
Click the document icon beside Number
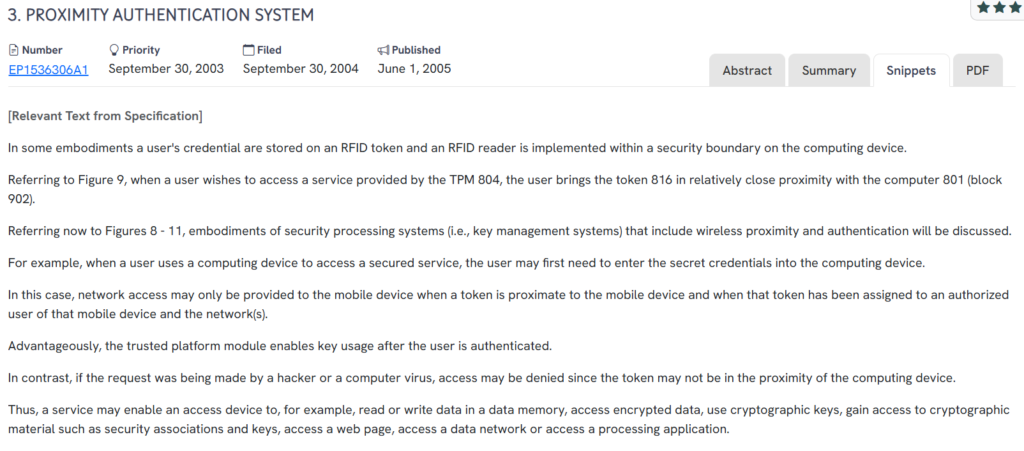click(x=13, y=50)
